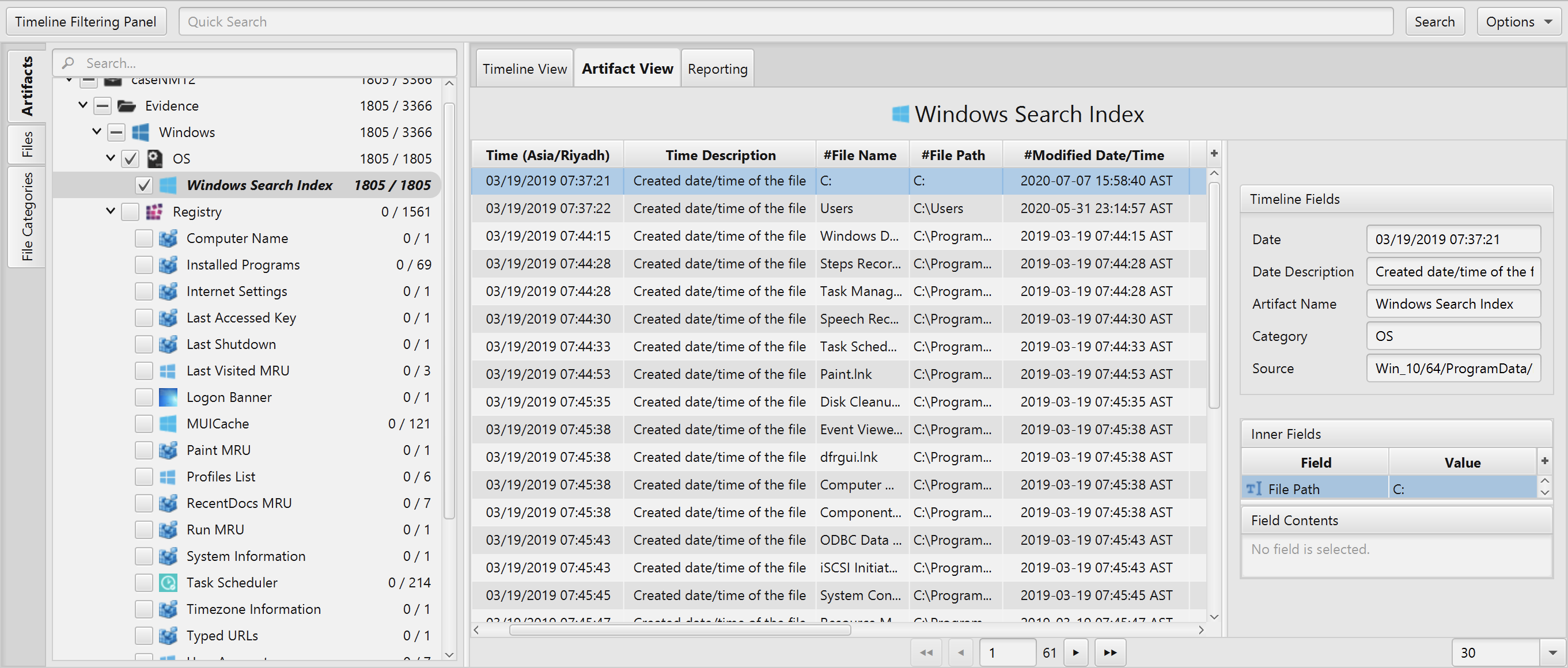Click the Paint MRU icon
The image size is (1568, 668).
tap(168, 450)
